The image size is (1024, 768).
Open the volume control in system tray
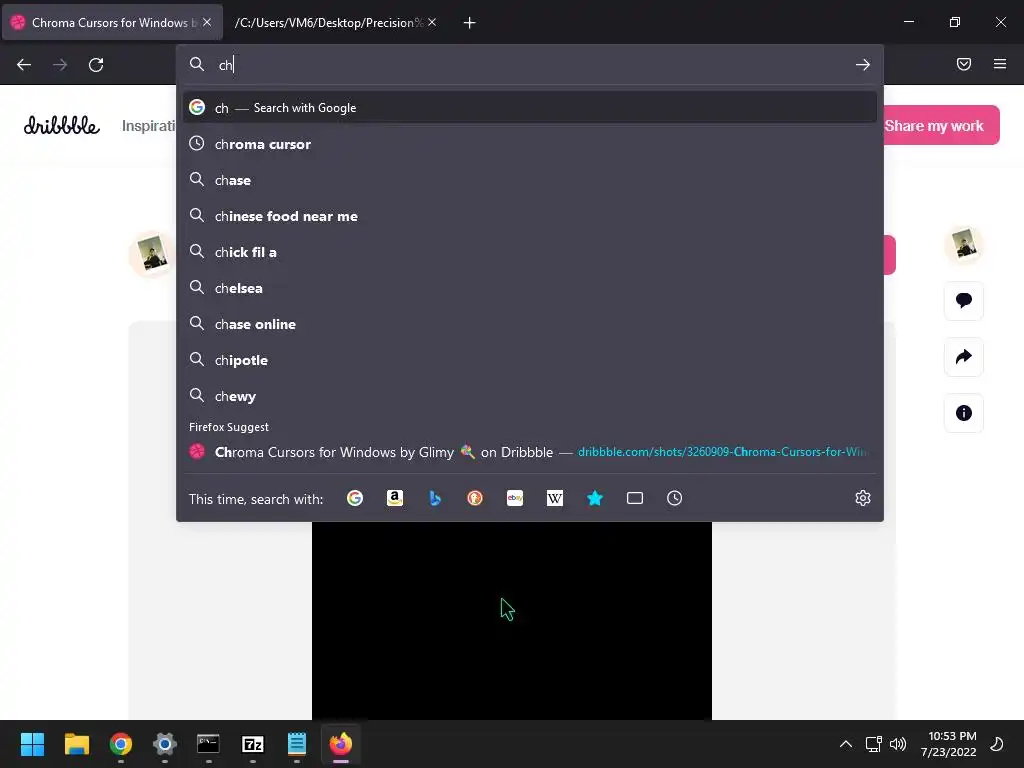pos(899,744)
